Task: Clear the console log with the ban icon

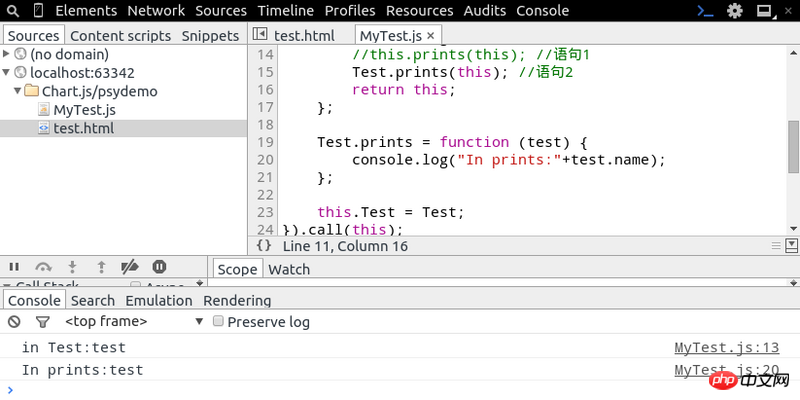Action: pos(14,322)
